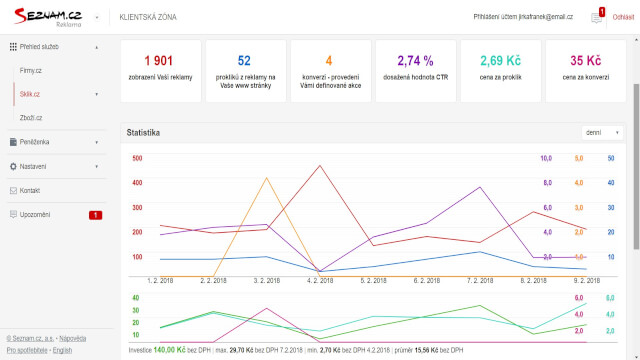Click KLIENTSKÁ ZÓNA header title
640x360 pixels.
pyautogui.click(x=148, y=17)
